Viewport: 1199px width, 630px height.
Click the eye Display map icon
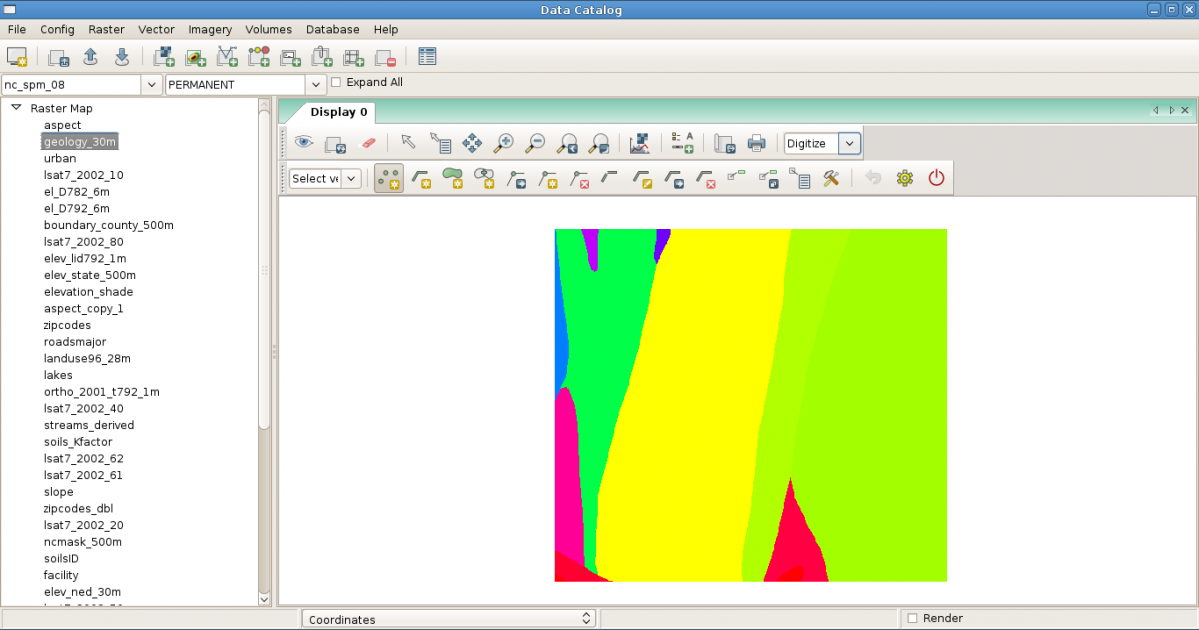pos(303,143)
